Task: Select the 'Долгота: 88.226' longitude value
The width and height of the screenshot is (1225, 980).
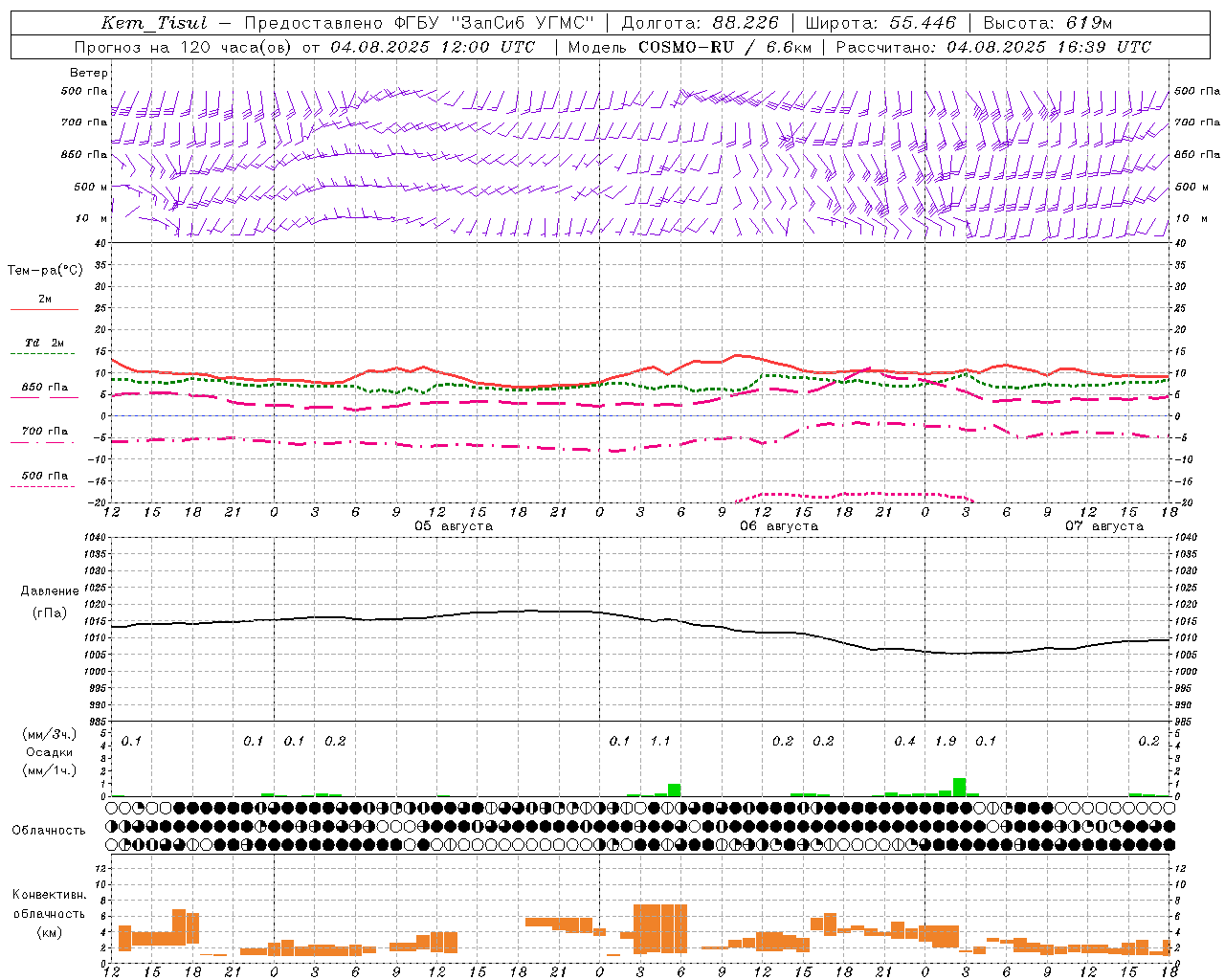Action: pos(700,23)
